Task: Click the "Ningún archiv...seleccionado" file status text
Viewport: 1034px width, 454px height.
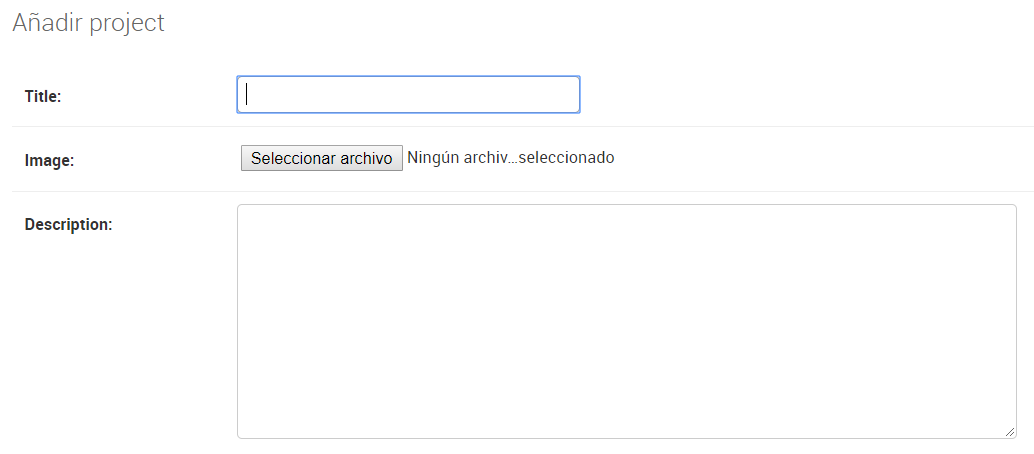Action: click(x=511, y=158)
